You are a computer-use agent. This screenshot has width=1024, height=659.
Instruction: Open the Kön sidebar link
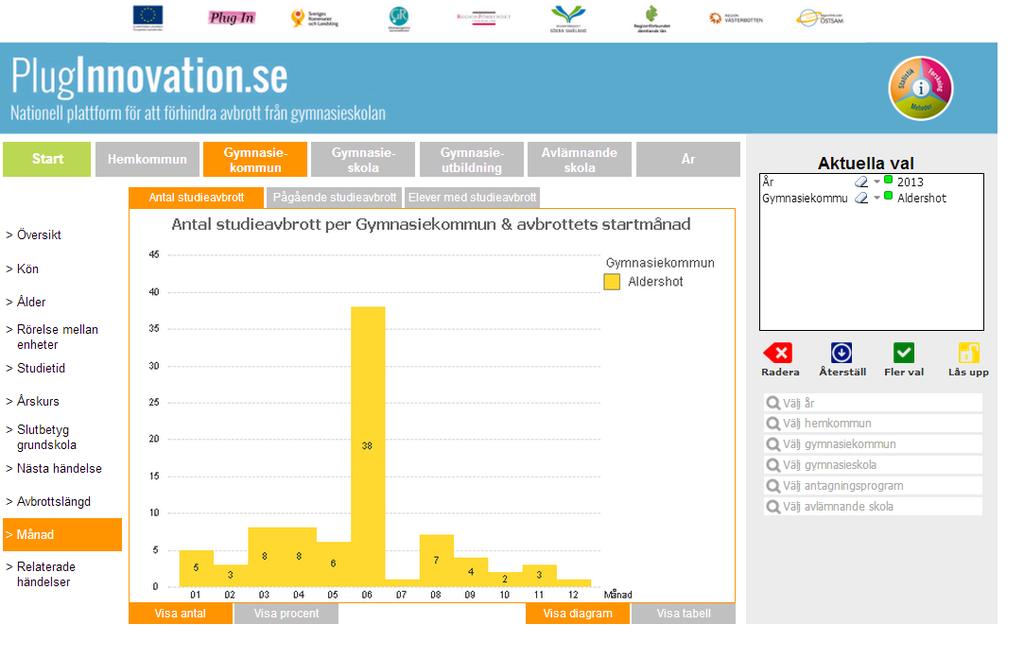[x=27, y=269]
